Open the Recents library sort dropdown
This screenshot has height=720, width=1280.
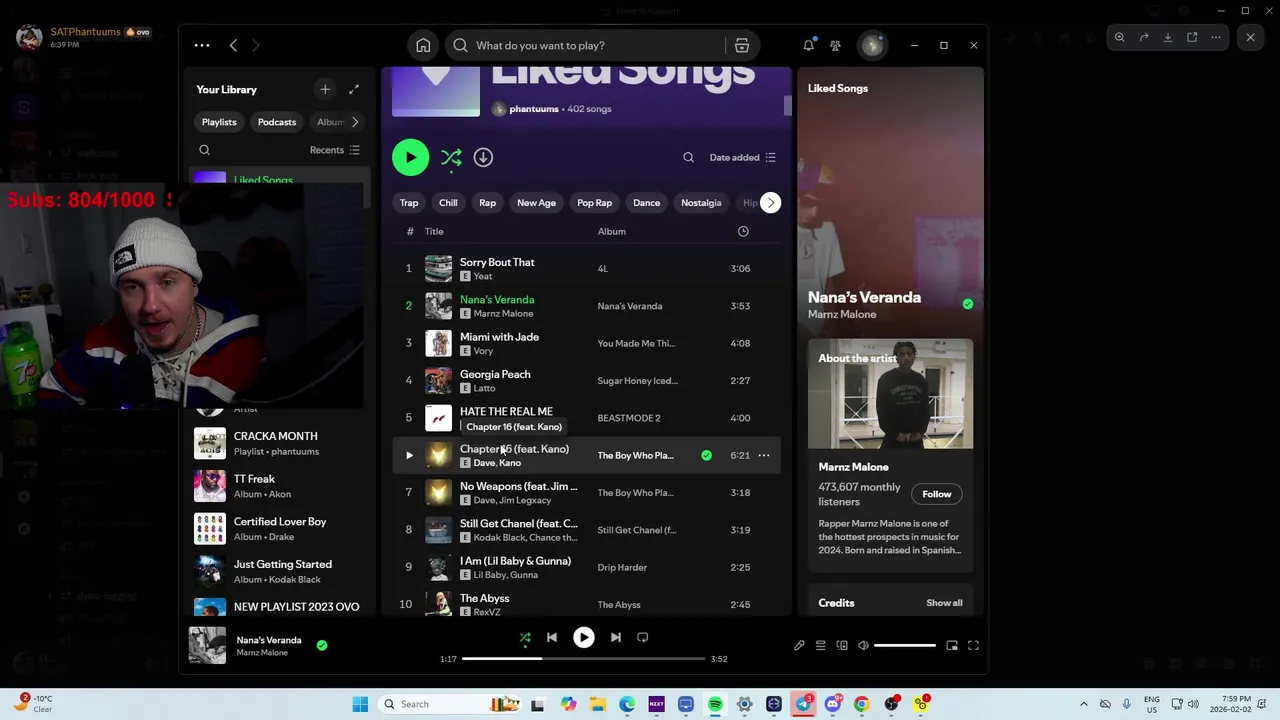click(335, 150)
